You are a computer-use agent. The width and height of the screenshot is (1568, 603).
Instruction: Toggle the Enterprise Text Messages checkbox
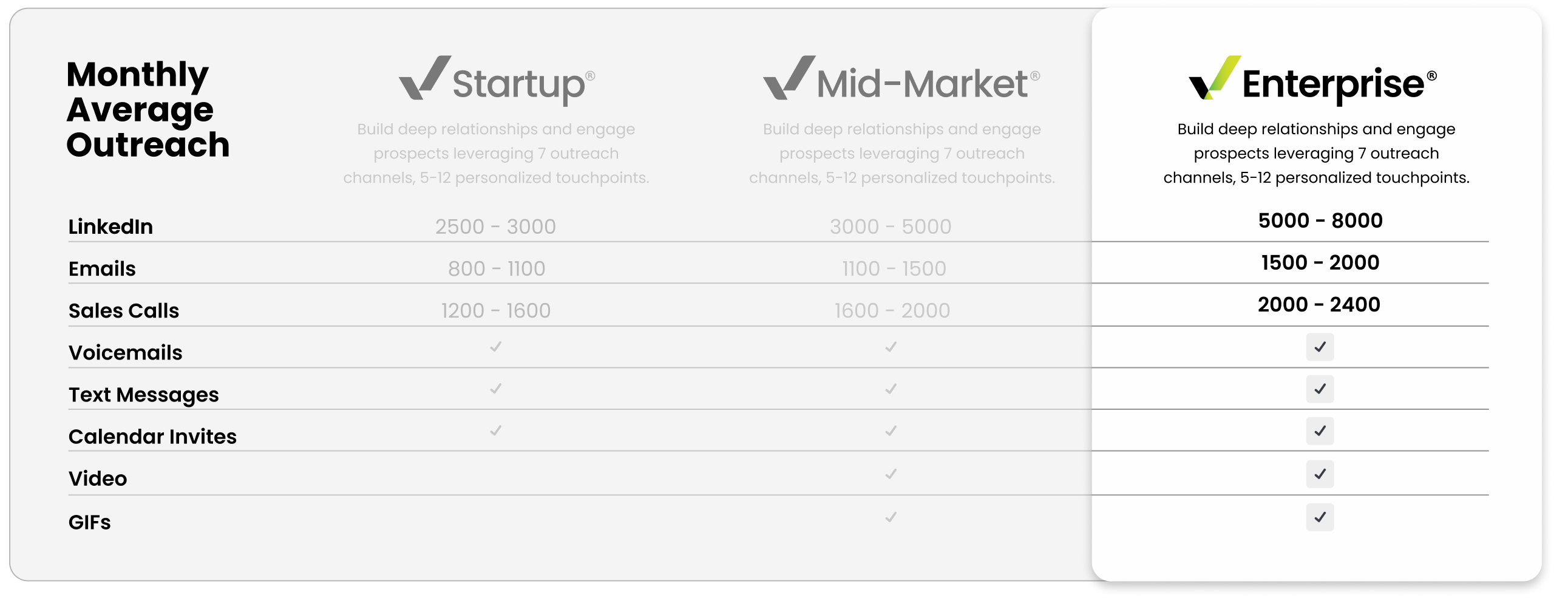pos(1320,389)
